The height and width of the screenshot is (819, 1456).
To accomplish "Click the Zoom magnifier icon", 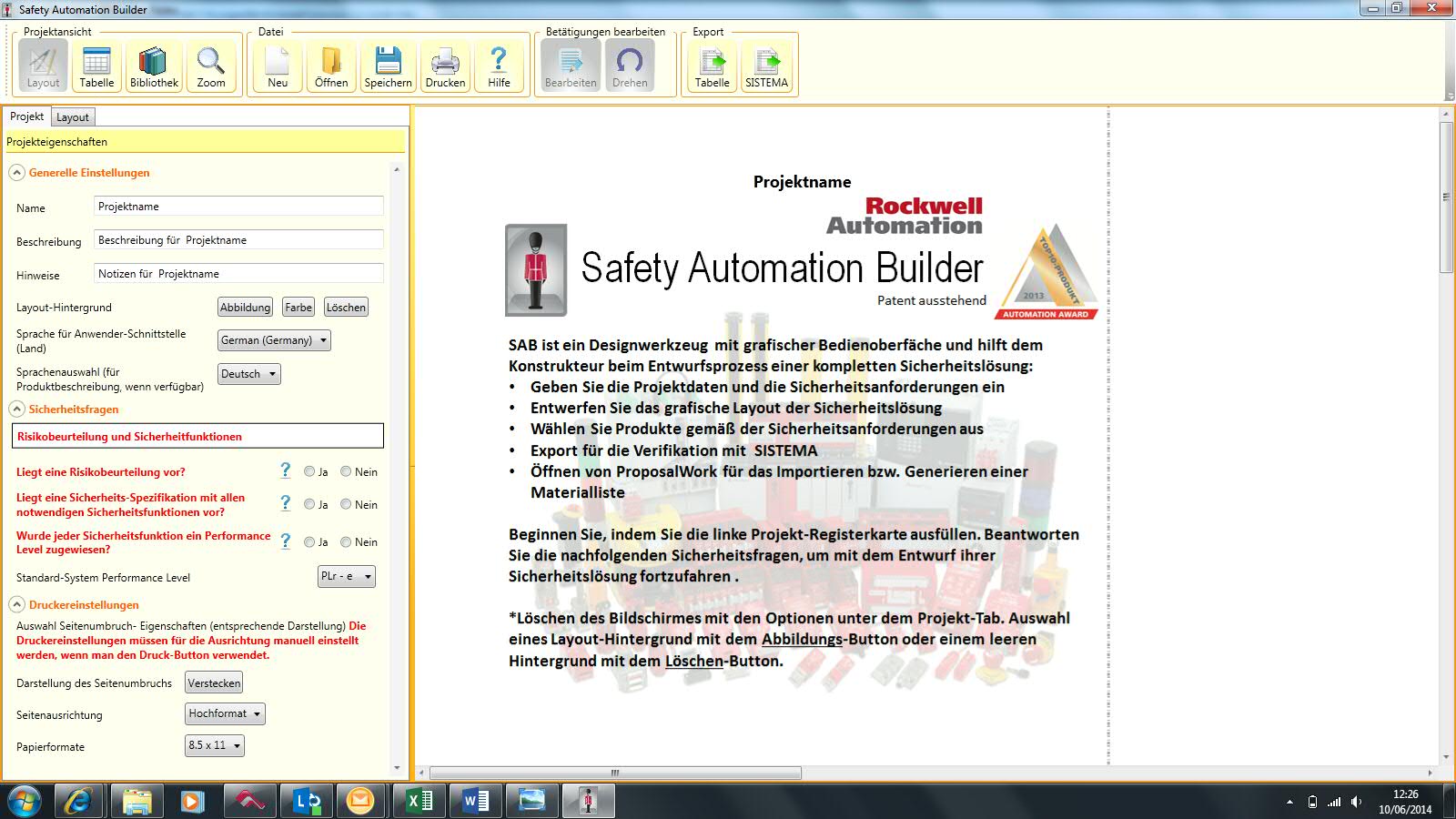I will [211, 66].
